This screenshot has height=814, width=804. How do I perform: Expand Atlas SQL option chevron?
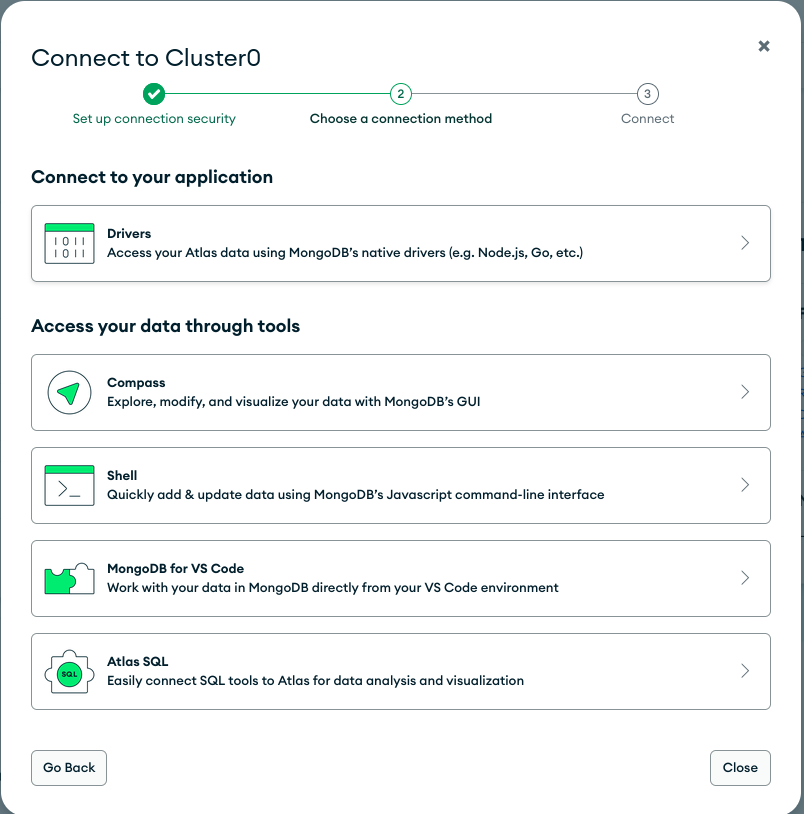(x=745, y=671)
